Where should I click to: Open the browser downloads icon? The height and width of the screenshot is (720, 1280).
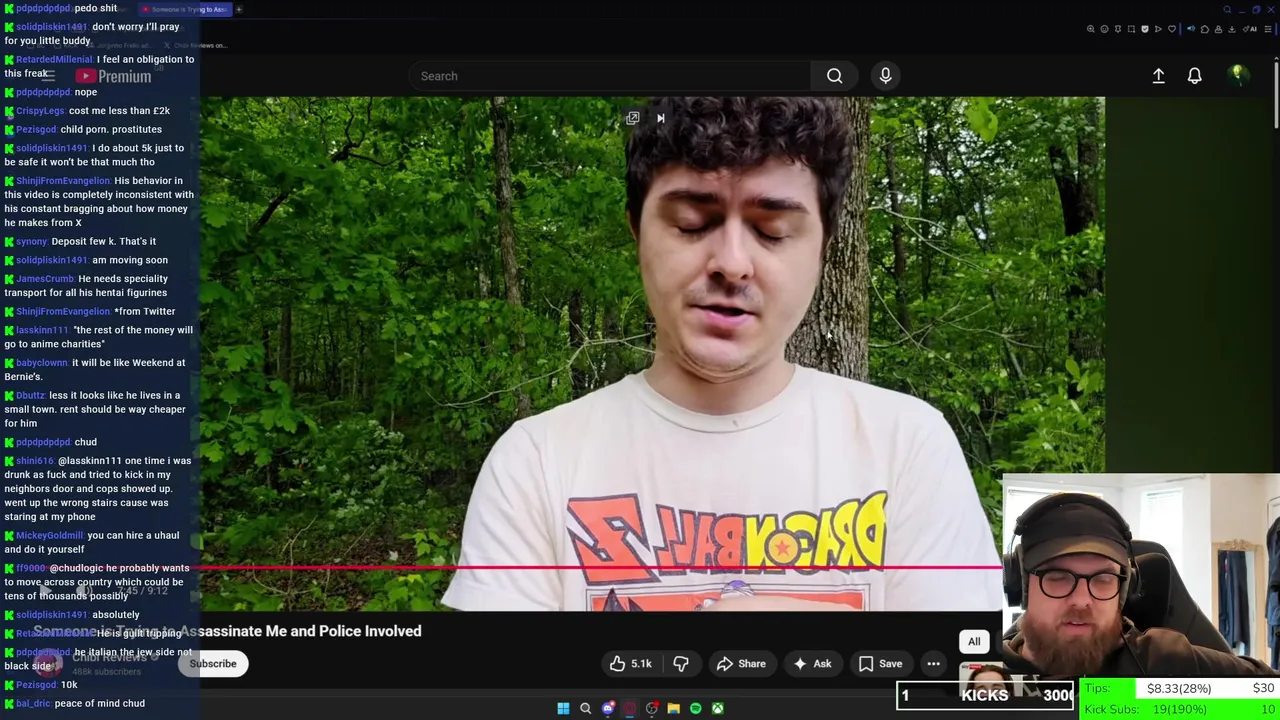(1232, 29)
